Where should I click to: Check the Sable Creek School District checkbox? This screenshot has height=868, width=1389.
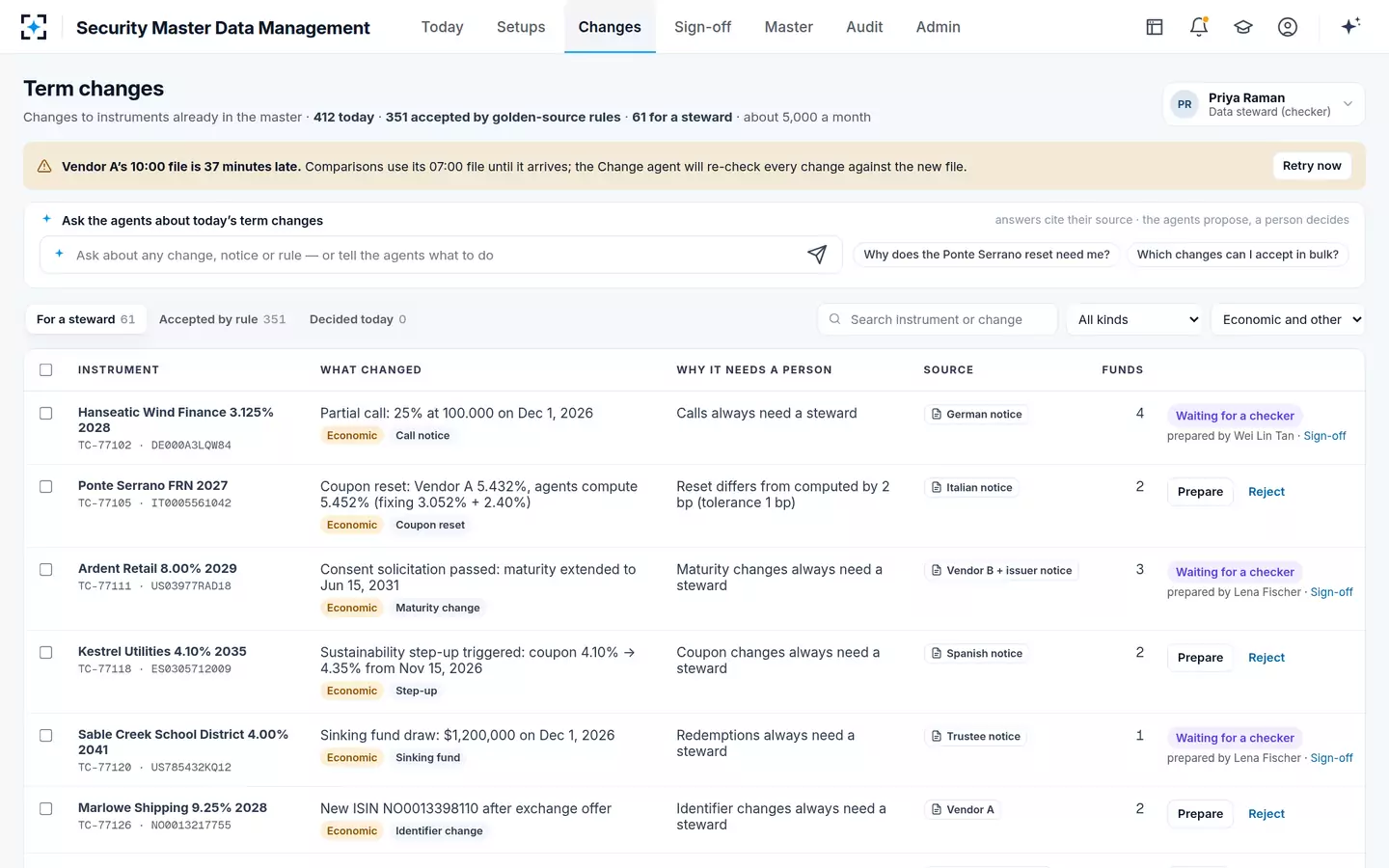click(x=45, y=735)
